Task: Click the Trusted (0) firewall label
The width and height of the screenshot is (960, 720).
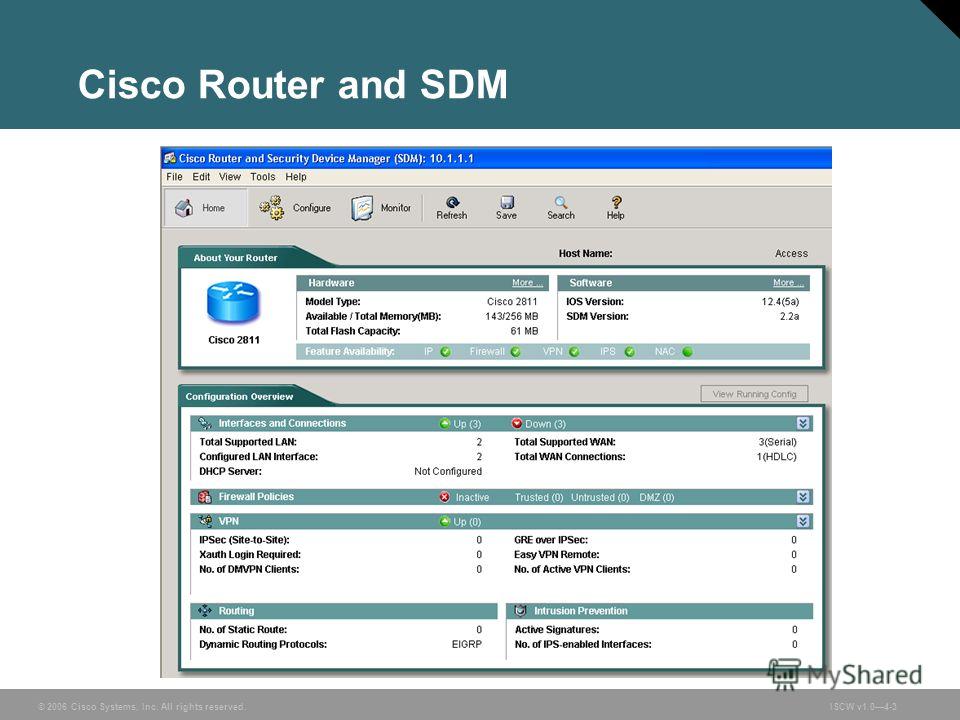Action: (x=539, y=497)
